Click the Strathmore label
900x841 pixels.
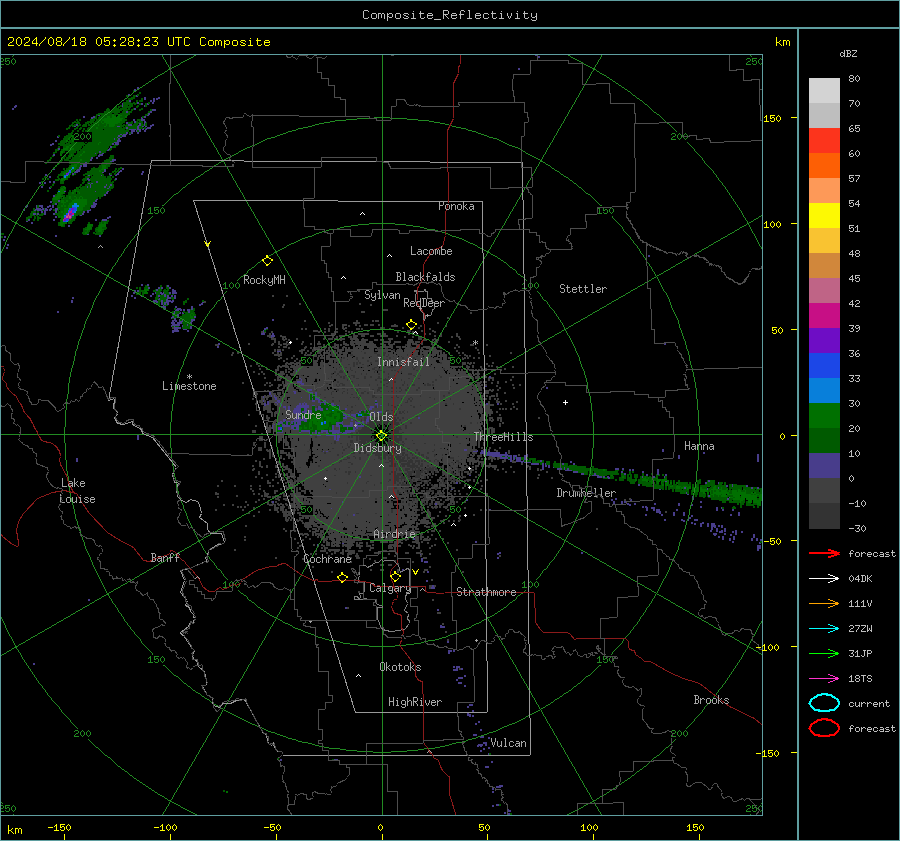point(486,592)
